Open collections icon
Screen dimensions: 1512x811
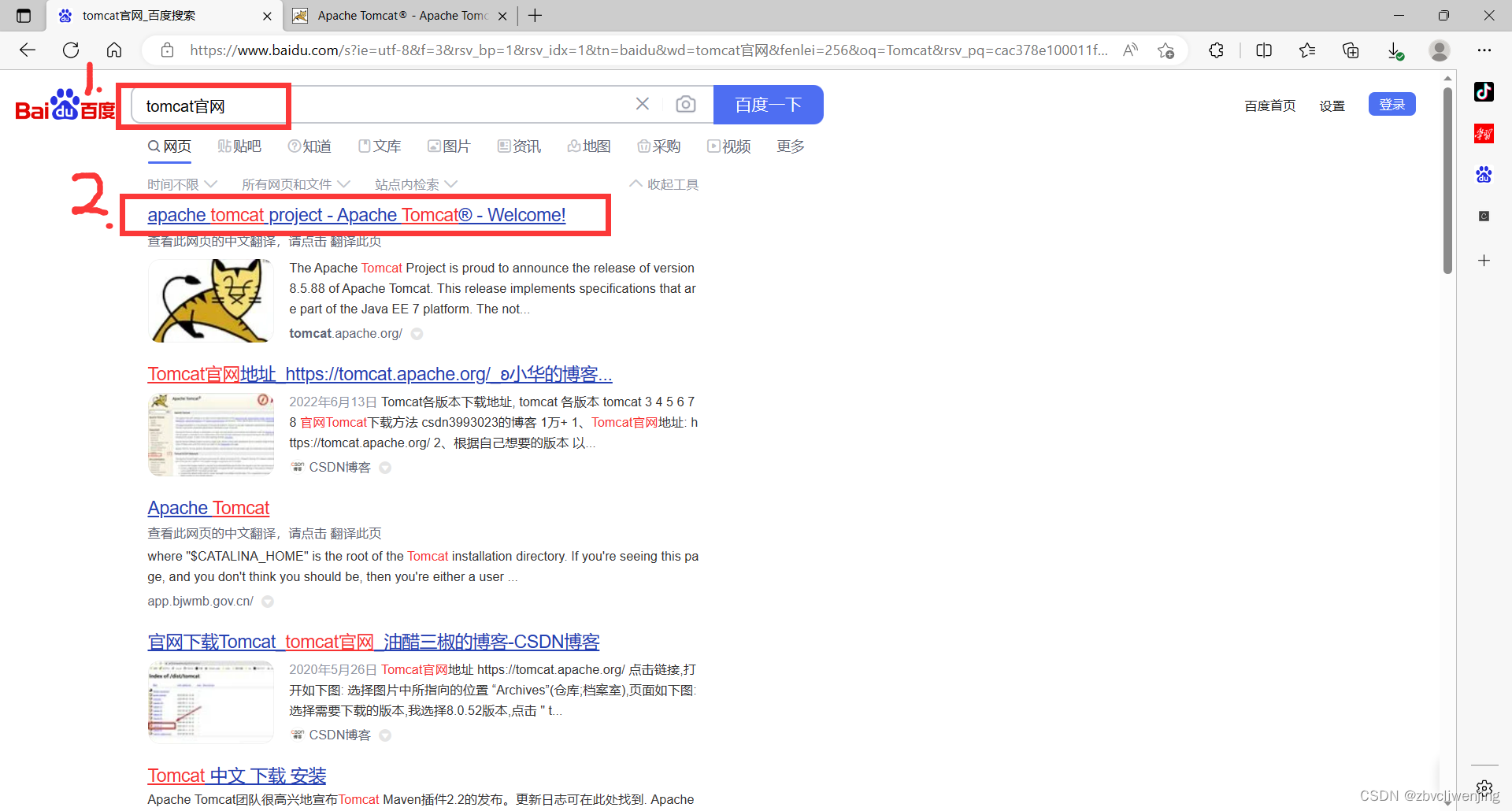coord(1351,50)
